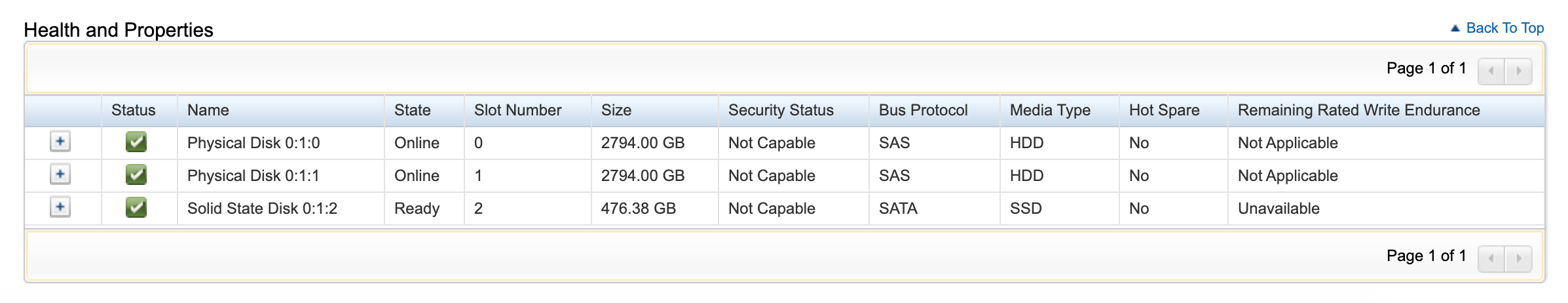Click green status checkmark for Physical Disk 0:1:1
The height and width of the screenshot is (303, 1568).
tap(136, 174)
